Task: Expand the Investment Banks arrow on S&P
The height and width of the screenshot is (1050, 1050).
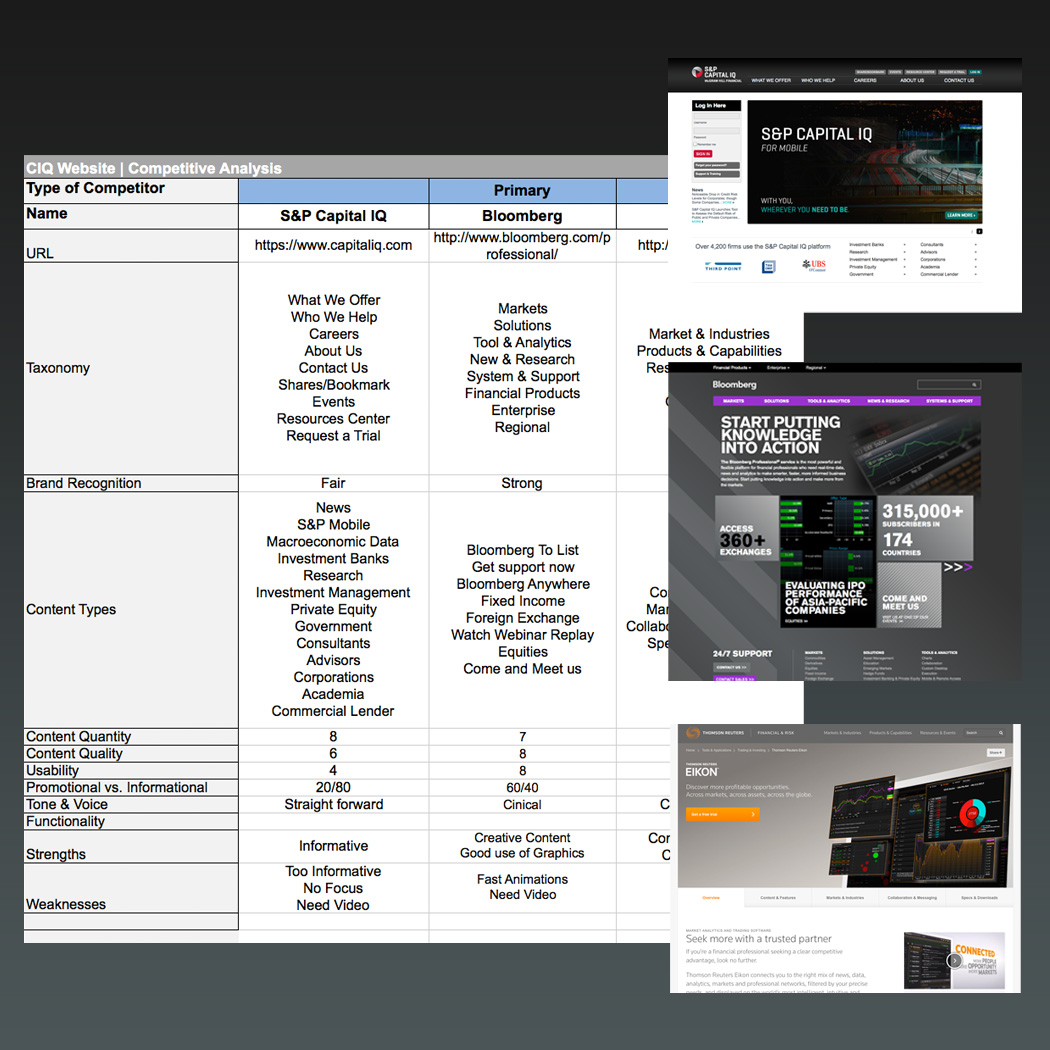Action: 905,244
